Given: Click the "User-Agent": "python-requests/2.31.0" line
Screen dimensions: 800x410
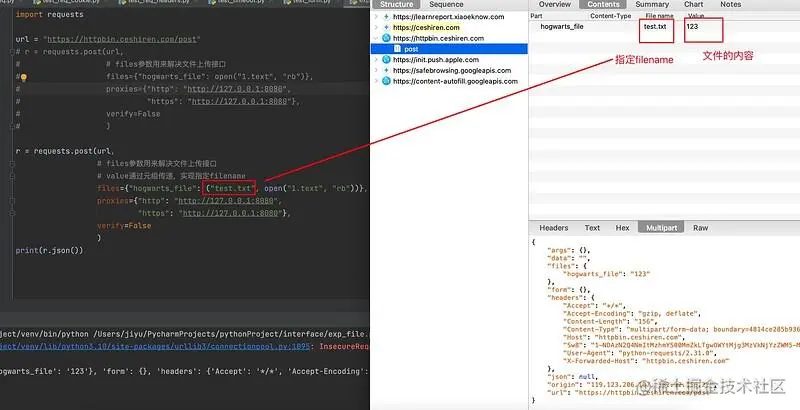Looking at the screenshot, I should [639, 353].
